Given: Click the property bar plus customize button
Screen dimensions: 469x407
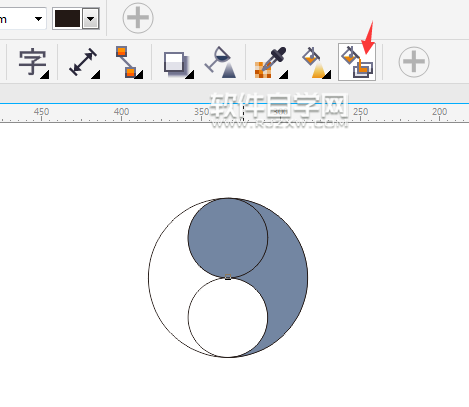Looking at the screenshot, I should (138, 18).
